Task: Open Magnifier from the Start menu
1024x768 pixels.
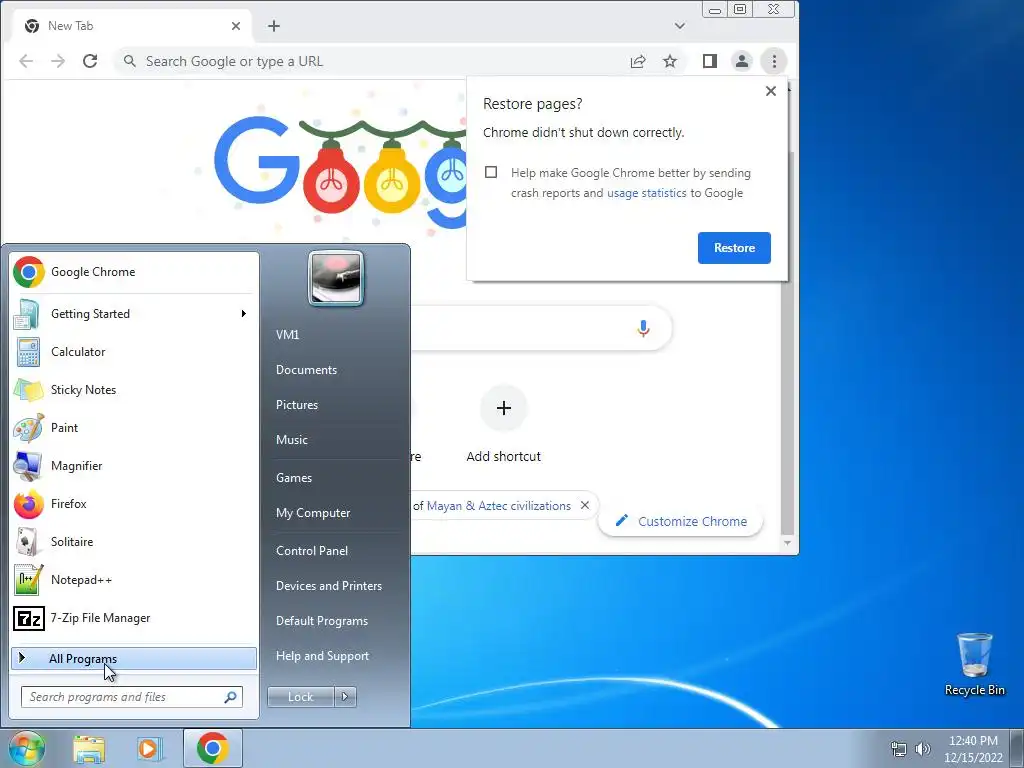Action: click(134, 466)
